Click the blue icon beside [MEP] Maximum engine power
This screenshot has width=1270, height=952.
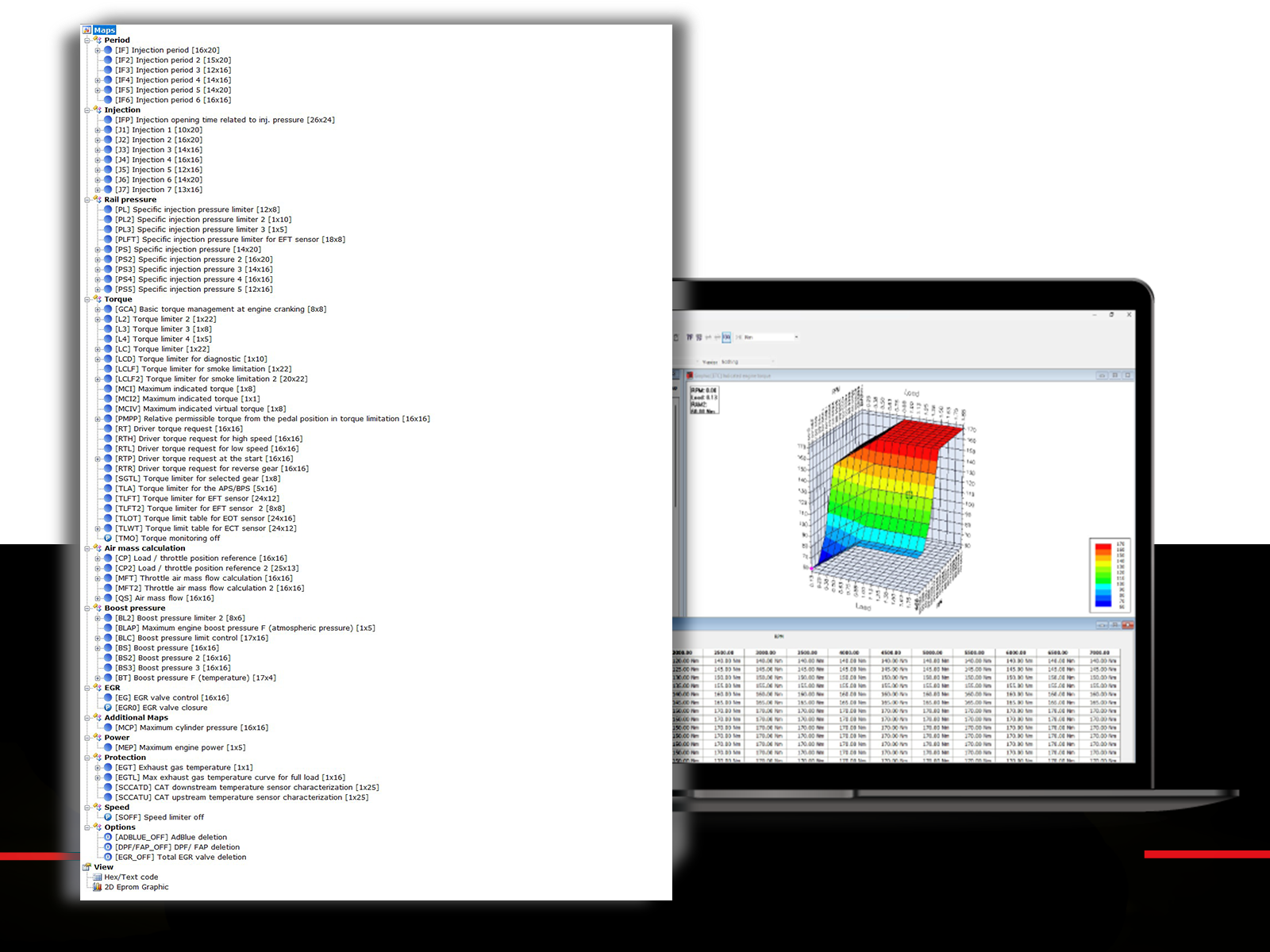(108, 747)
